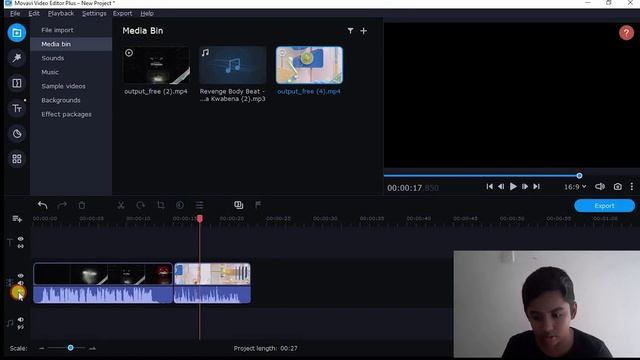640x360 pixels.
Task: Open the Transitions panel icon
Action: [17, 83]
